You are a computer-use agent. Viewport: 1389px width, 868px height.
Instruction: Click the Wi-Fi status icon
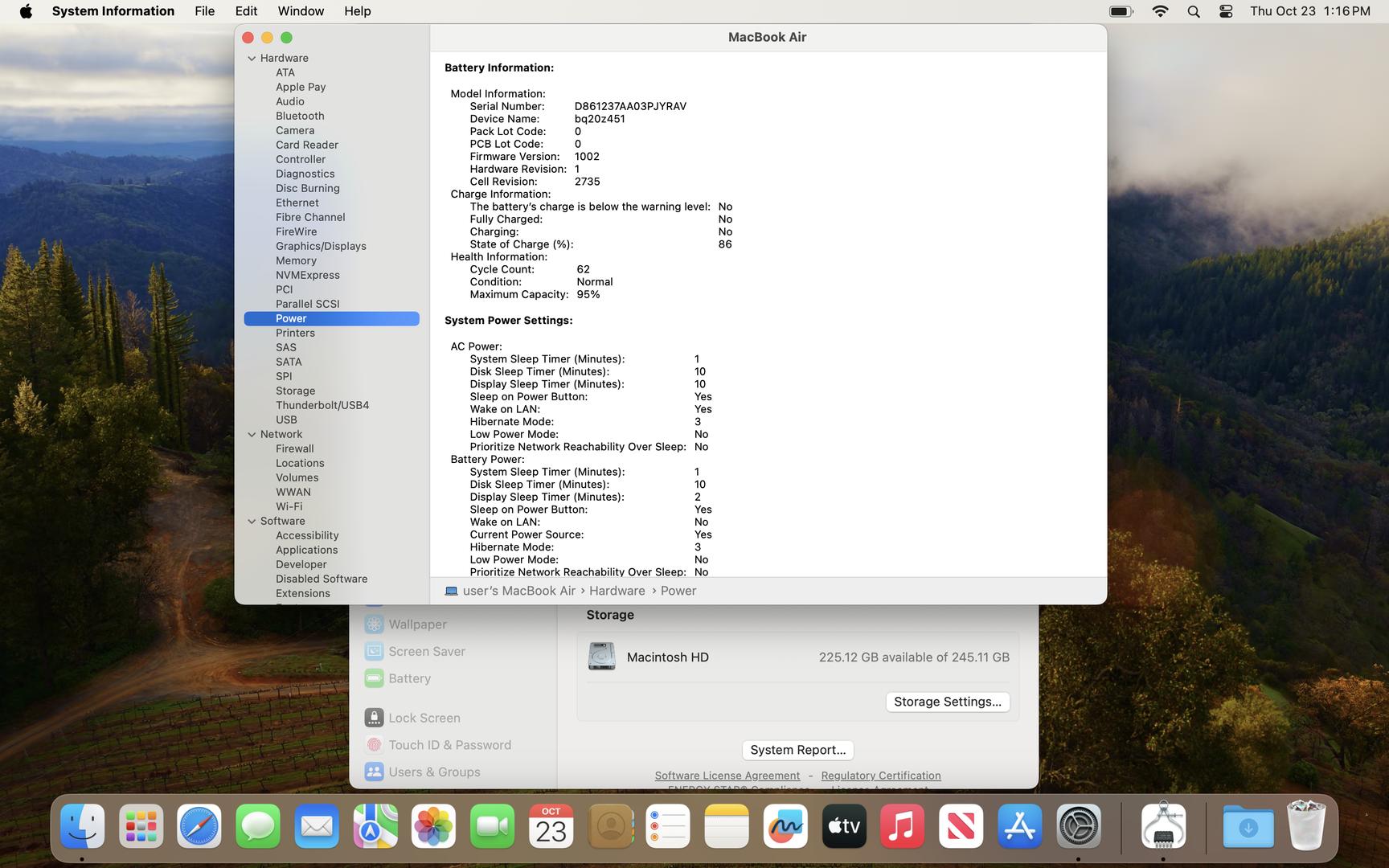coord(1160,11)
